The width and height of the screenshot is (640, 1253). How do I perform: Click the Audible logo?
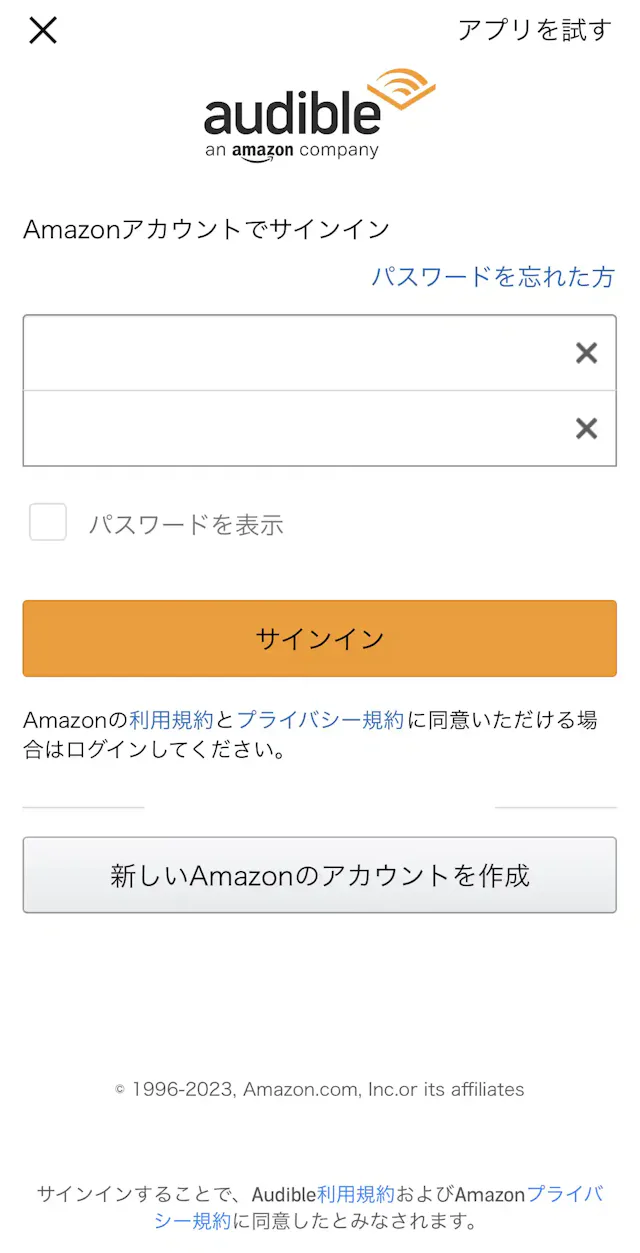coord(295,115)
